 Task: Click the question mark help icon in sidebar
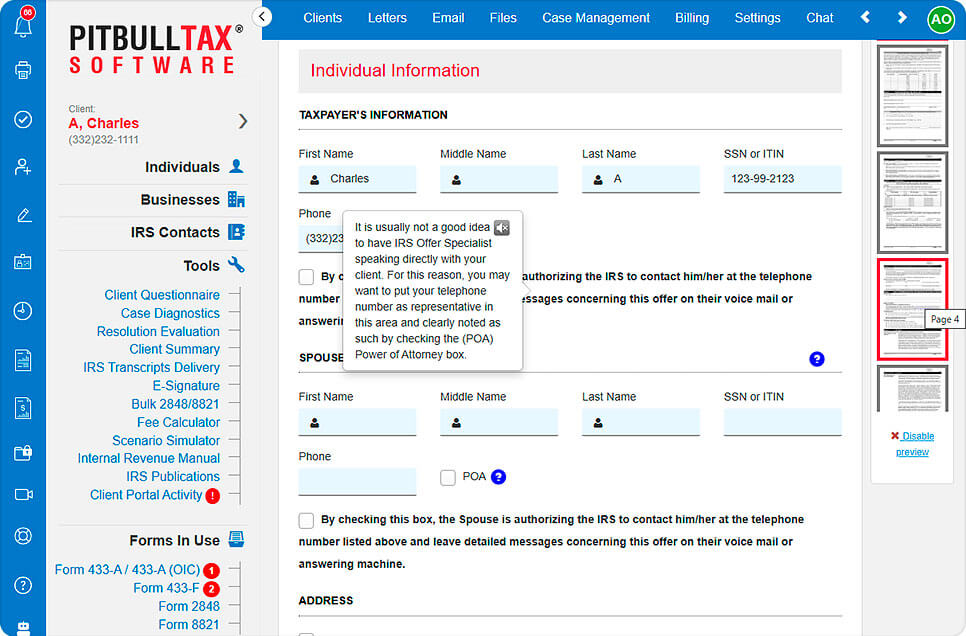(x=23, y=585)
